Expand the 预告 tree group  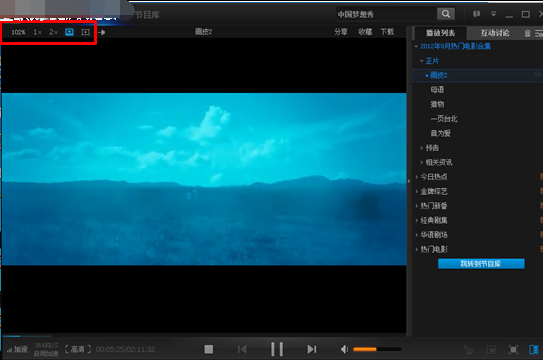[422, 148]
